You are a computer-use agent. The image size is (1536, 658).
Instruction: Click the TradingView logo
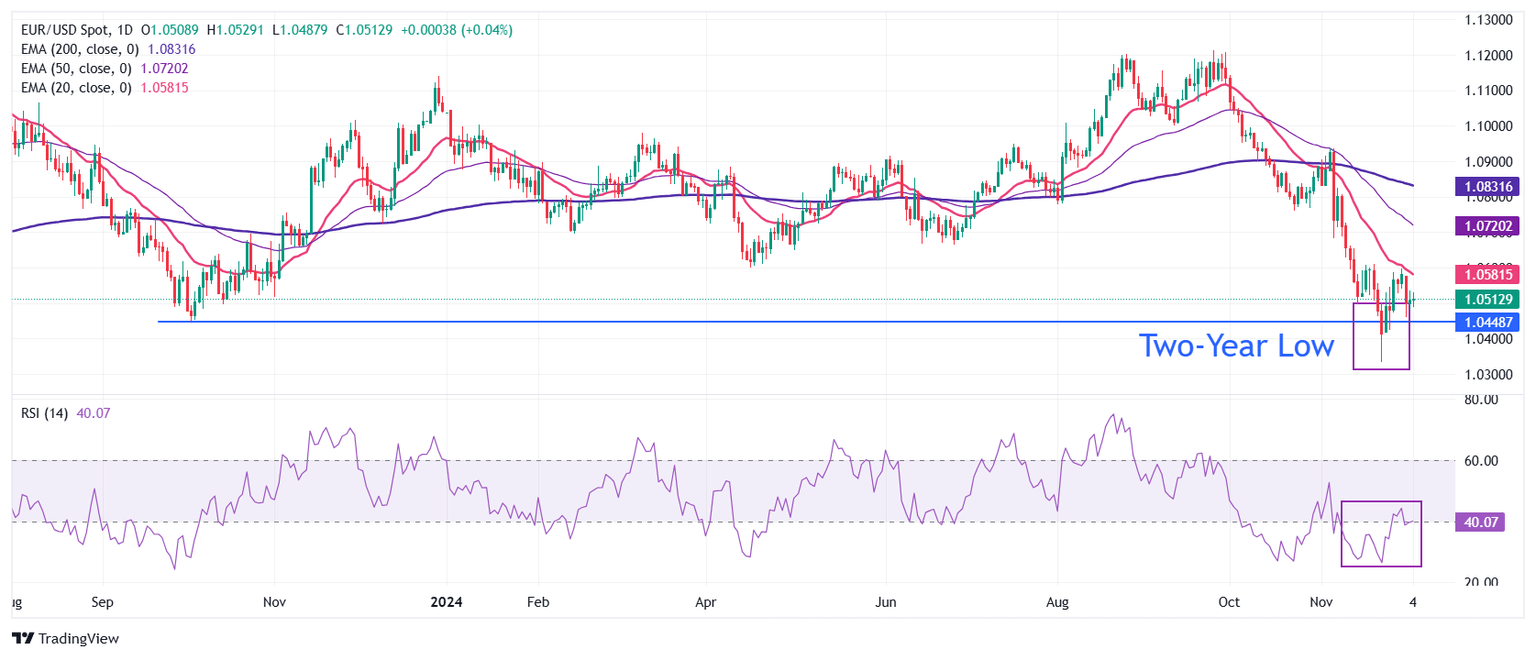click(x=65, y=638)
